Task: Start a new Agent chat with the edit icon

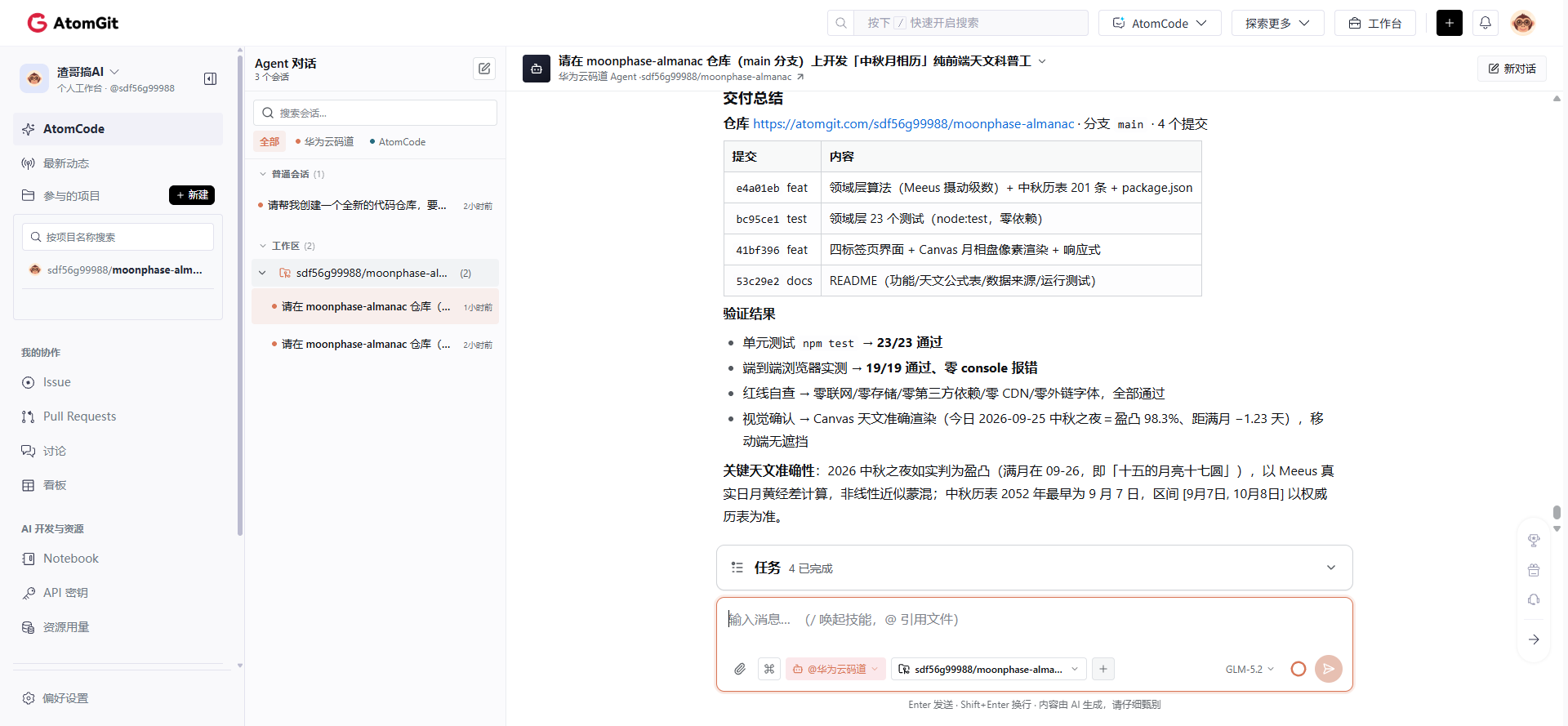Action: tap(484, 69)
